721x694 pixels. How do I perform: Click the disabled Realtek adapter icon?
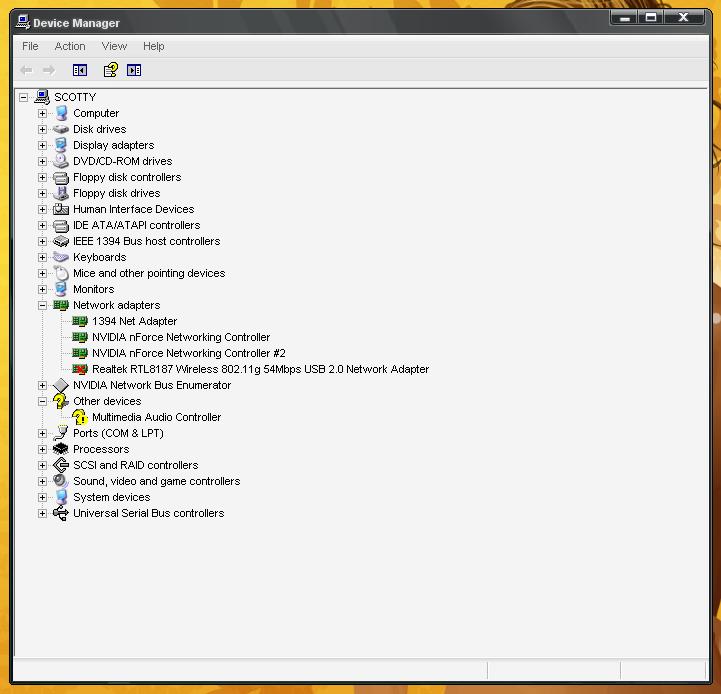pos(80,369)
